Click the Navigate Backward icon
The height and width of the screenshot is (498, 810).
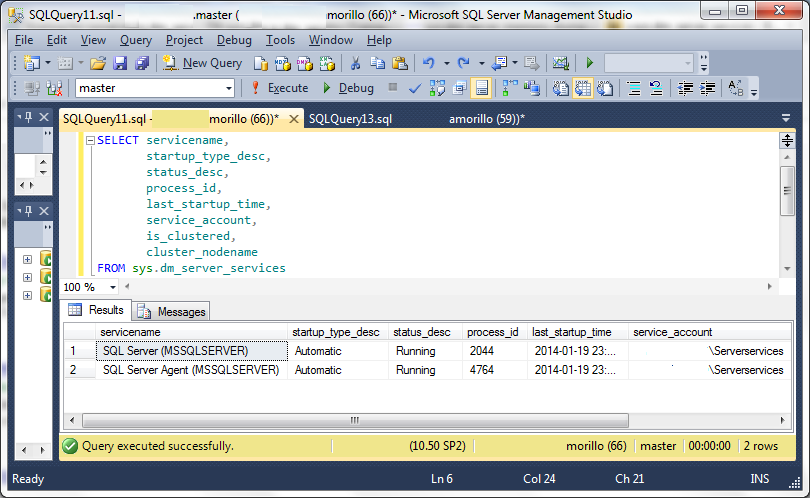pyautogui.click(x=499, y=63)
